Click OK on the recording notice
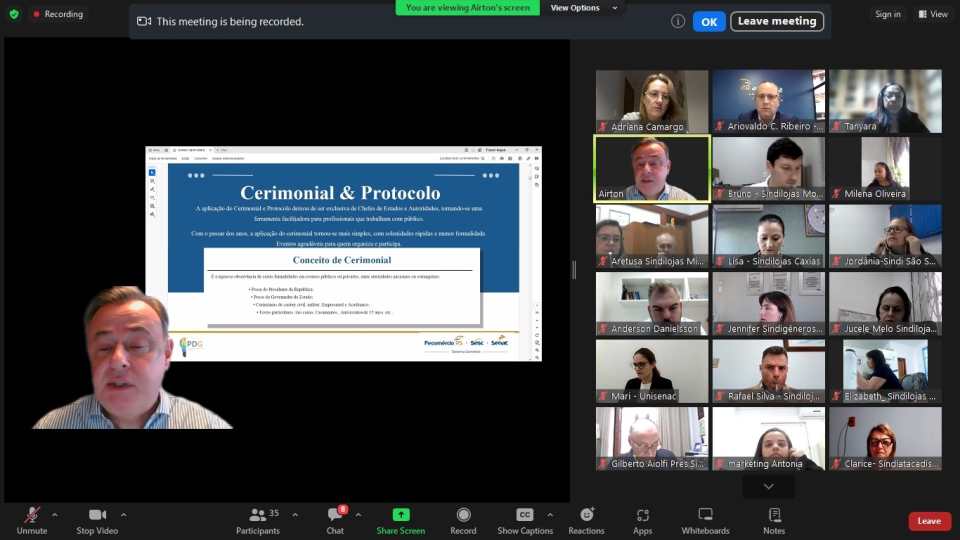This screenshot has height=540, width=960. click(x=709, y=21)
